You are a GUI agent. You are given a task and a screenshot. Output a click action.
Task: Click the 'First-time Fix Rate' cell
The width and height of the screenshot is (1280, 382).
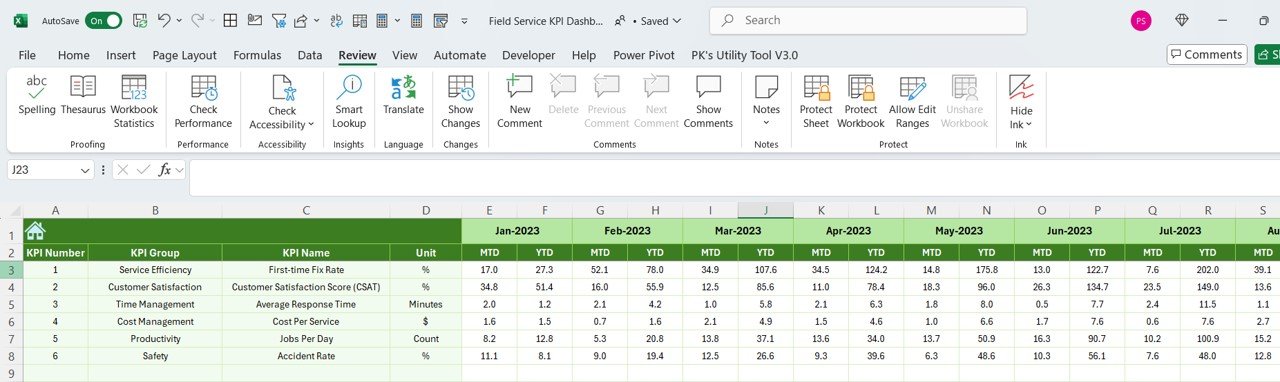[306, 270]
